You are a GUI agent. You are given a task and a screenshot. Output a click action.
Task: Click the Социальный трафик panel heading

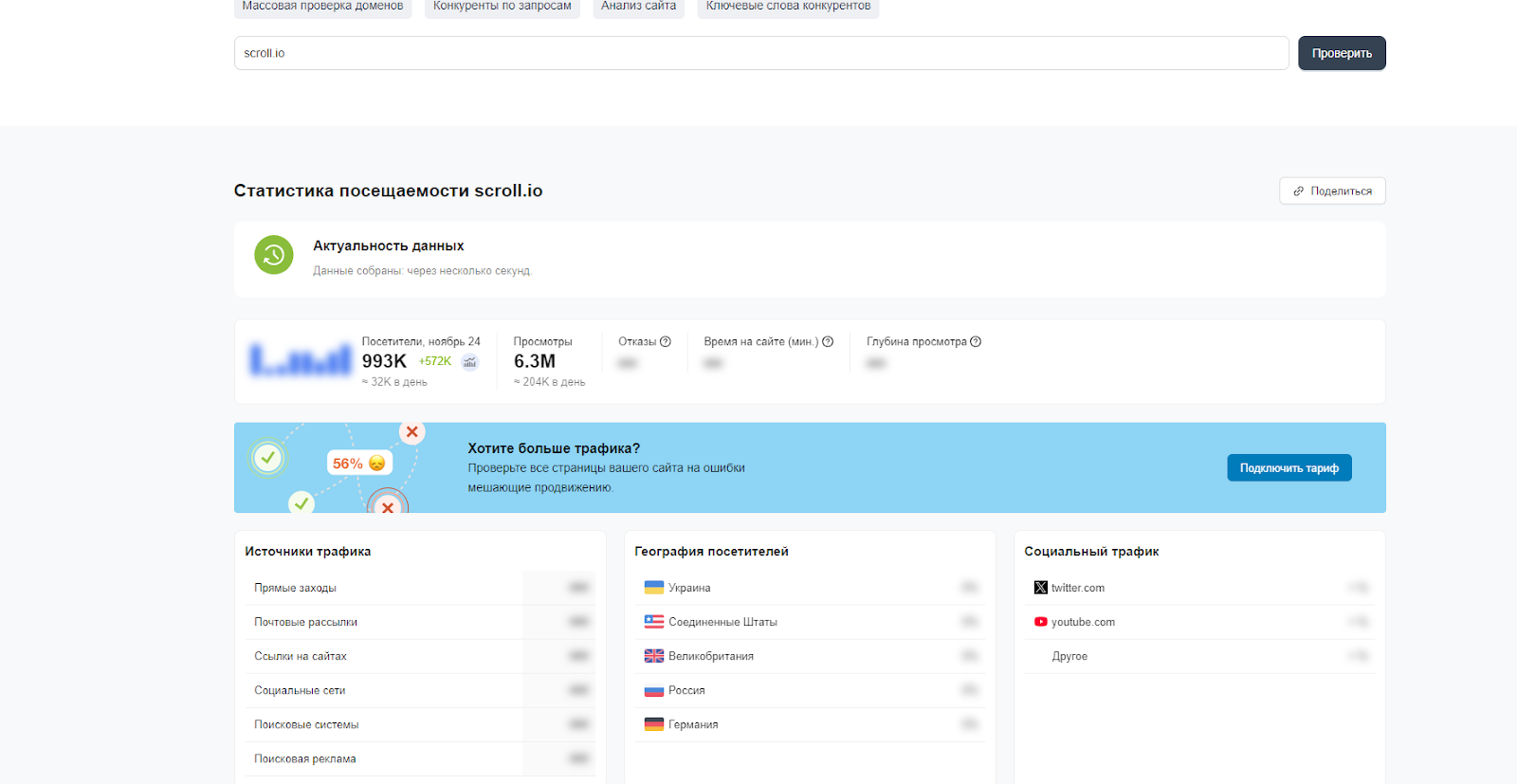click(x=1091, y=552)
